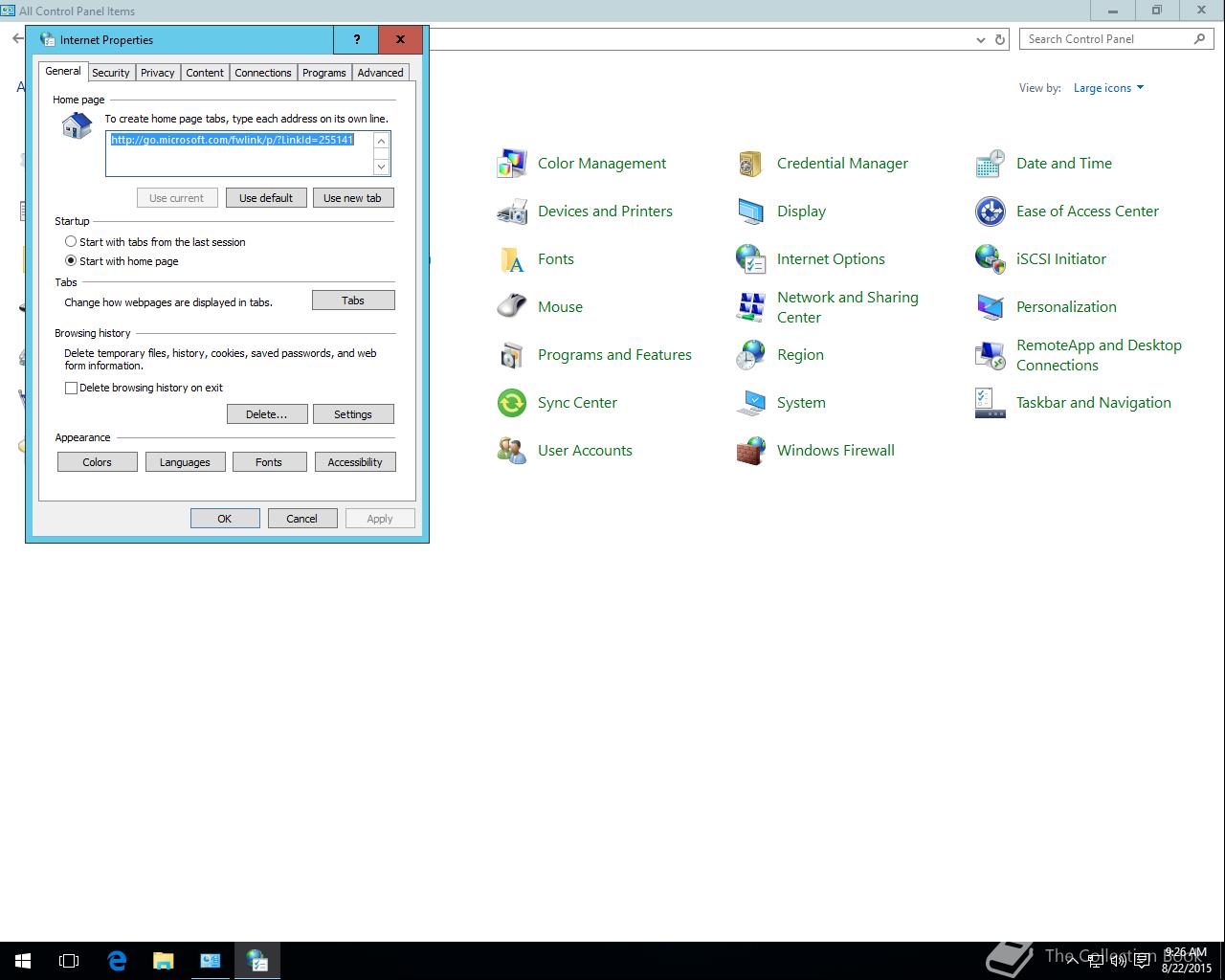This screenshot has height=980, width=1225.
Task: Click the Control Panel taskbar button
Action: [x=210, y=961]
